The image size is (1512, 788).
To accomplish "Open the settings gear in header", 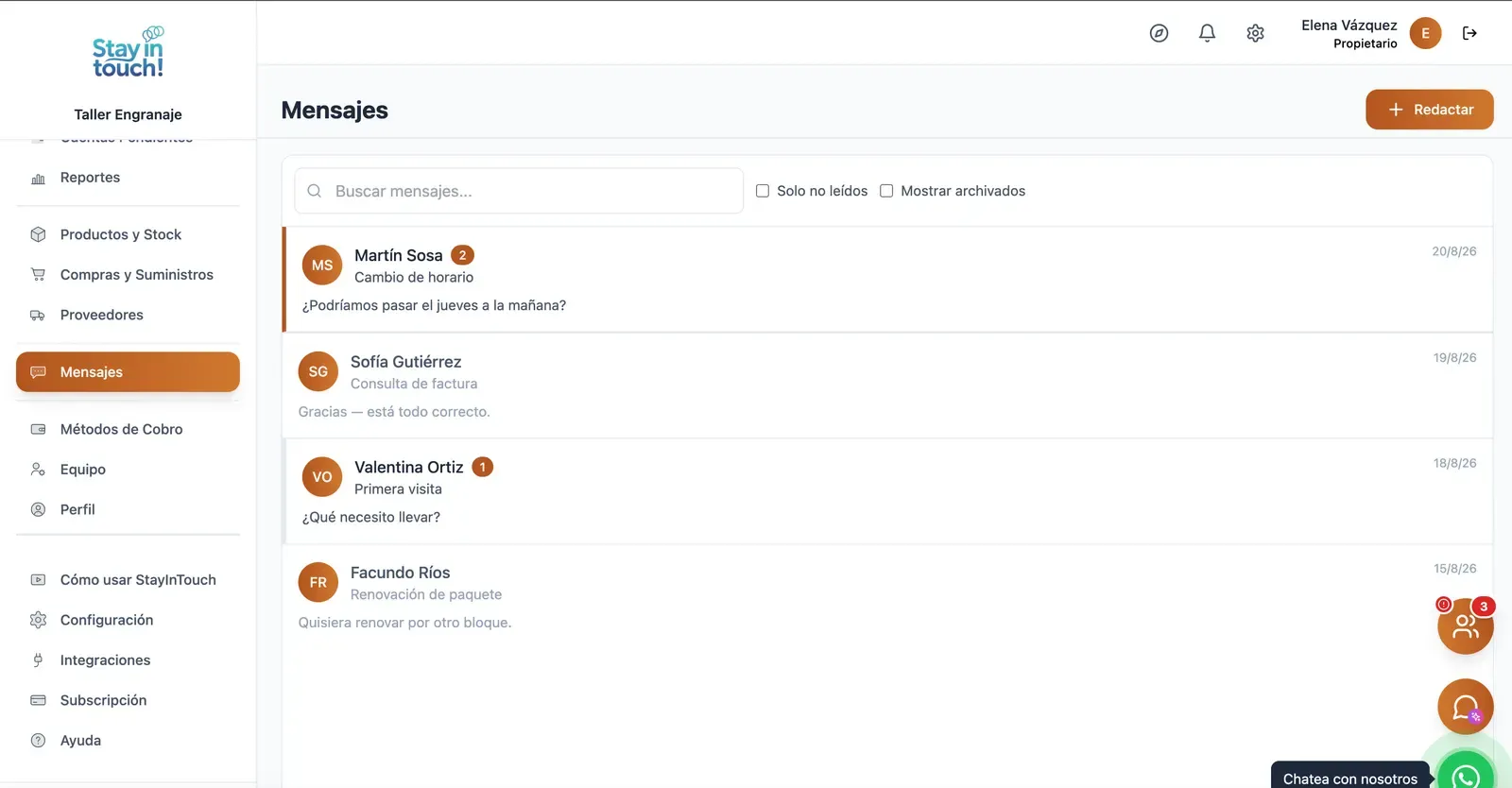I will point(1255,33).
